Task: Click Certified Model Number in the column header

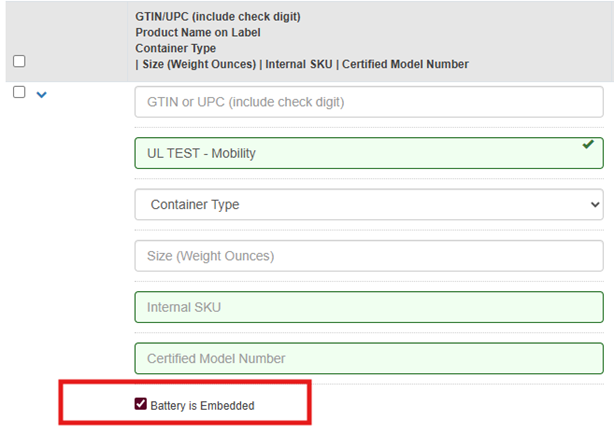Action: click(406, 64)
